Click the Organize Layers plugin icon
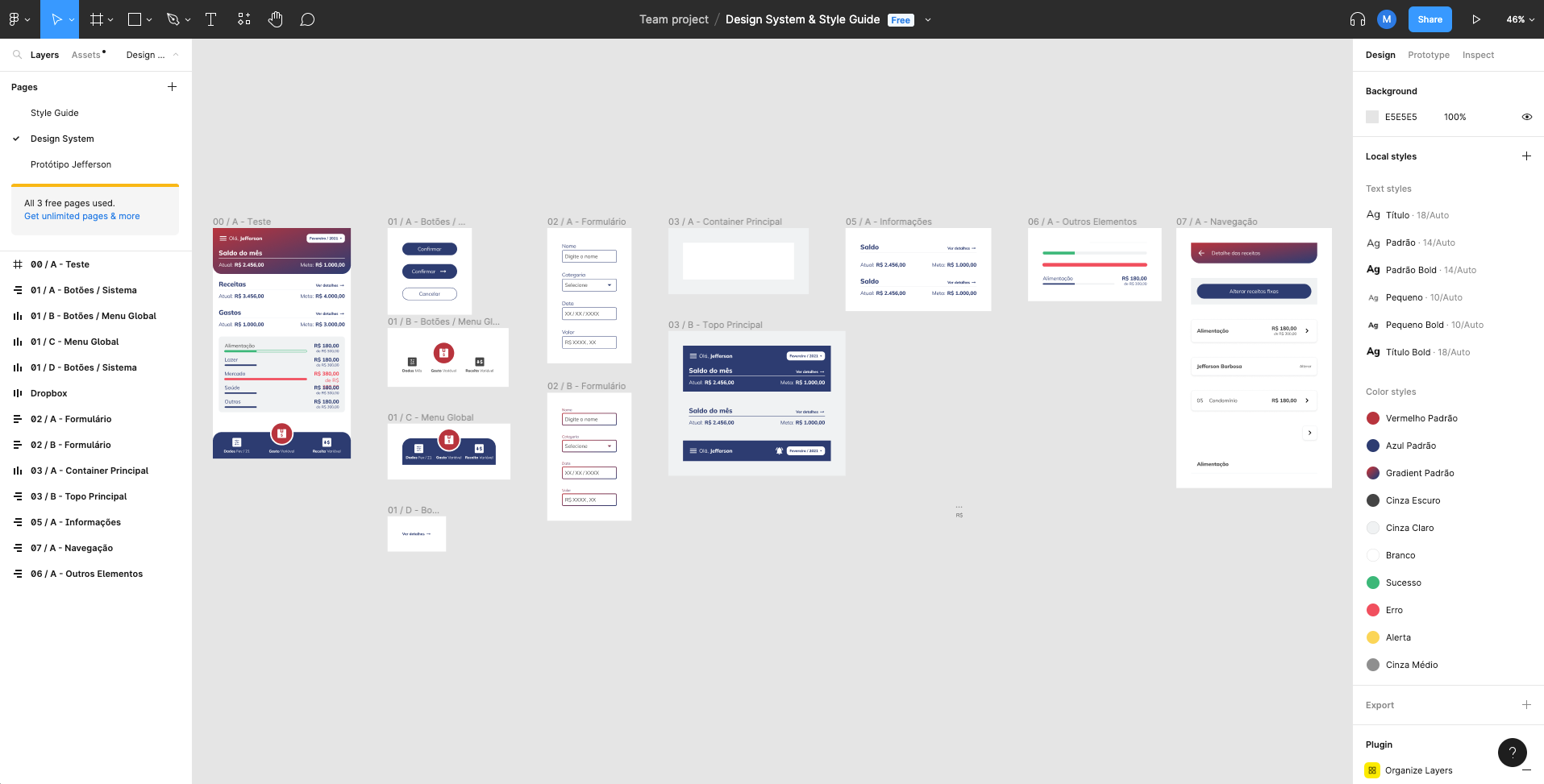The image size is (1544, 784). [x=1372, y=770]
